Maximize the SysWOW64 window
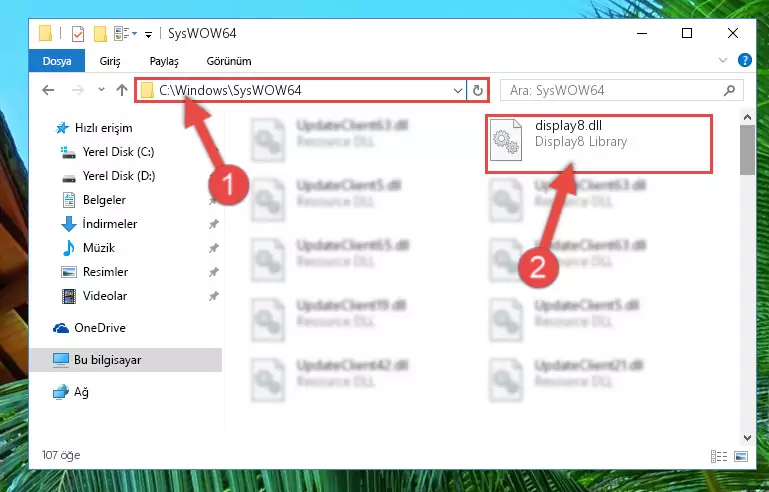 [687, 33]
